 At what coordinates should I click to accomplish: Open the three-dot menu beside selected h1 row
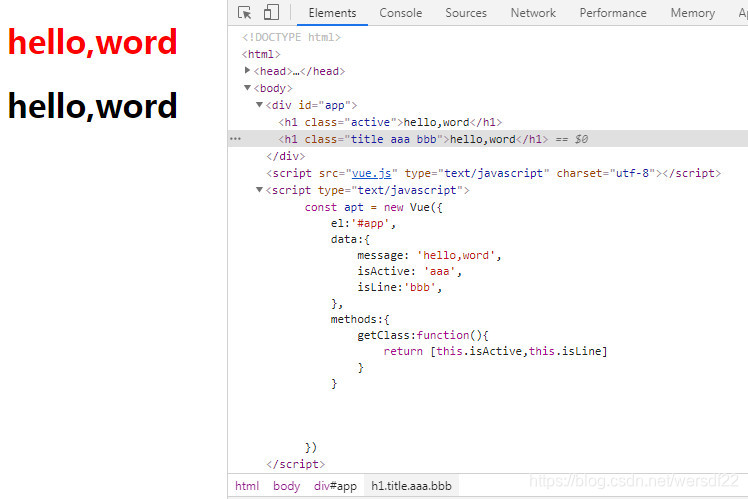[235, 139]
